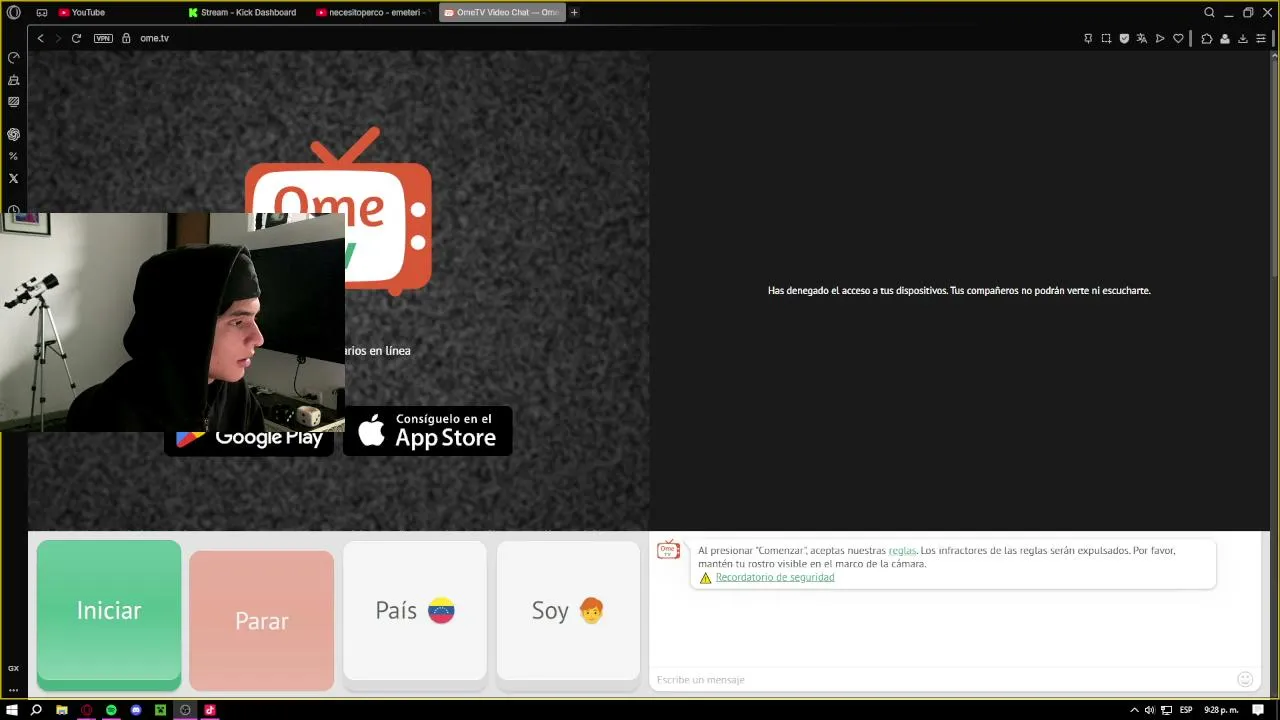Open the X (Twitter) sidebar icon
Viewport: 1280px width, 720px height.
pyautogui.click(x=13, y=178)
